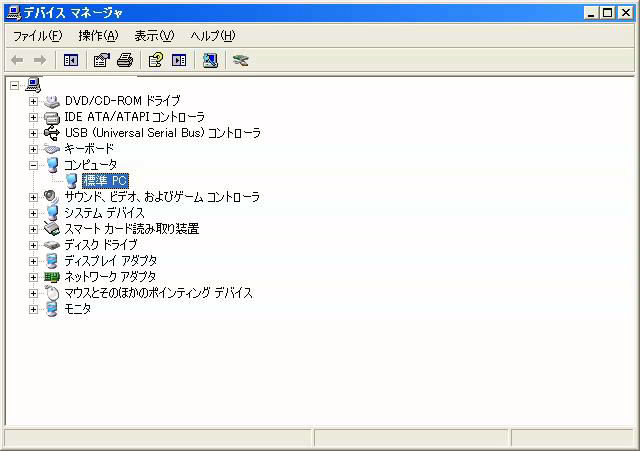Viewport: 640px width, 451px height.
Task: Select the モニタ label
Action: [x=78, y=309]
